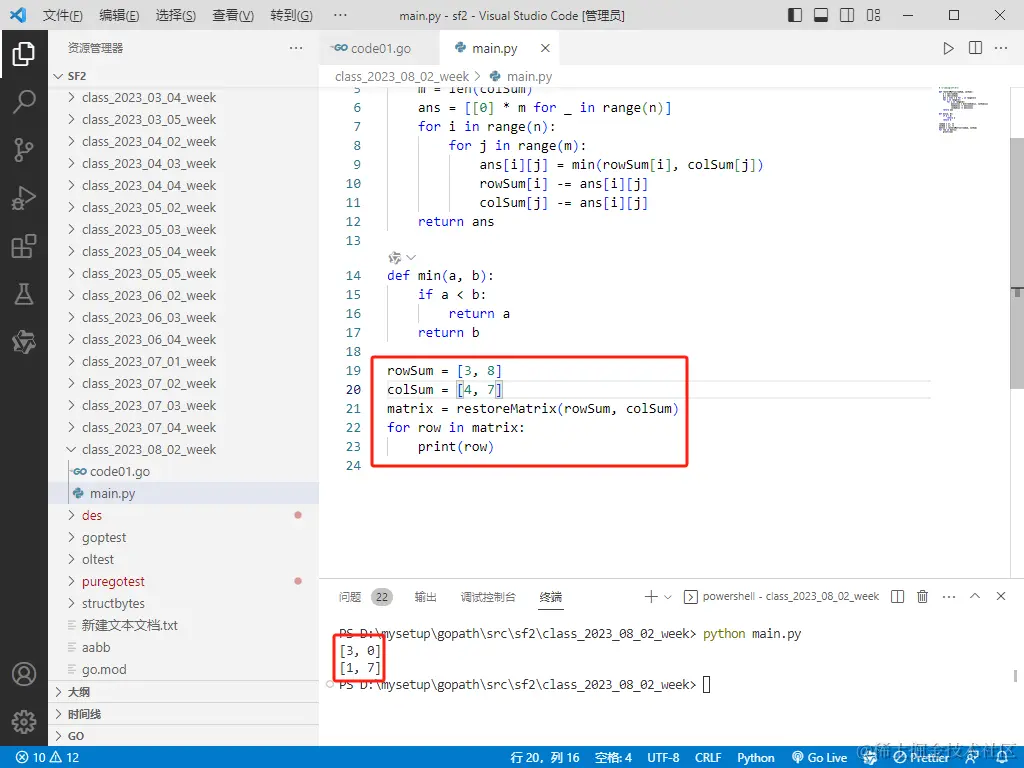Expand the GO section
Screen dimensions: 1024x768
click(x=184, y=736)
